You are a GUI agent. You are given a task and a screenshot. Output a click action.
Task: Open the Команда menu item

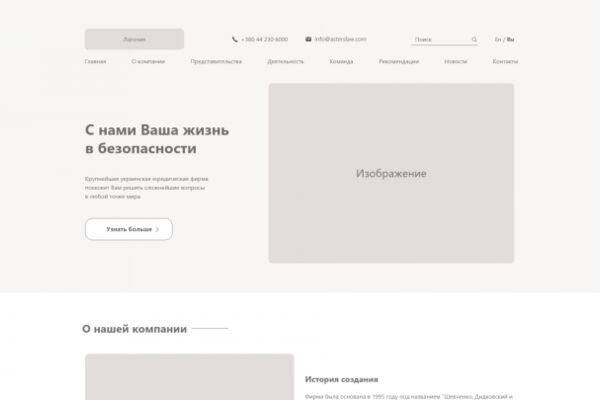341,61
